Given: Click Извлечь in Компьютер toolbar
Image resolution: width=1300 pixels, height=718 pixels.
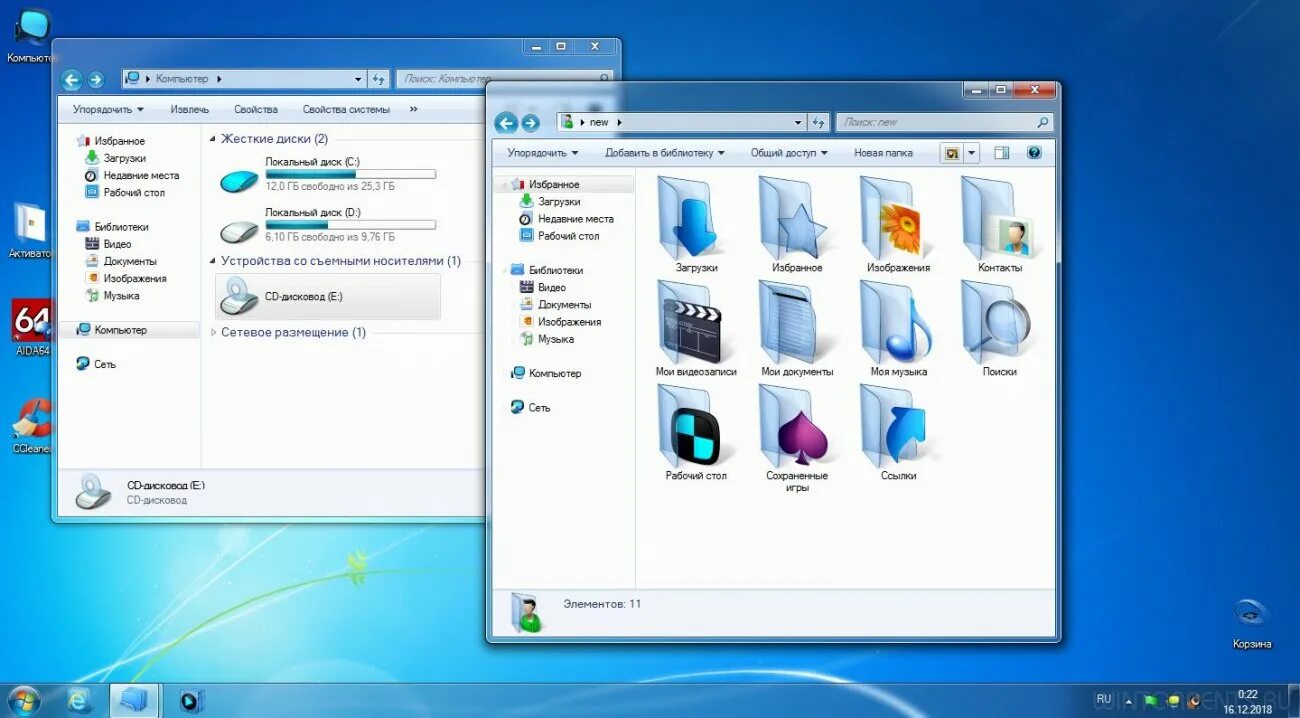Looking at the screenshot, I should [x=190, y=110].
